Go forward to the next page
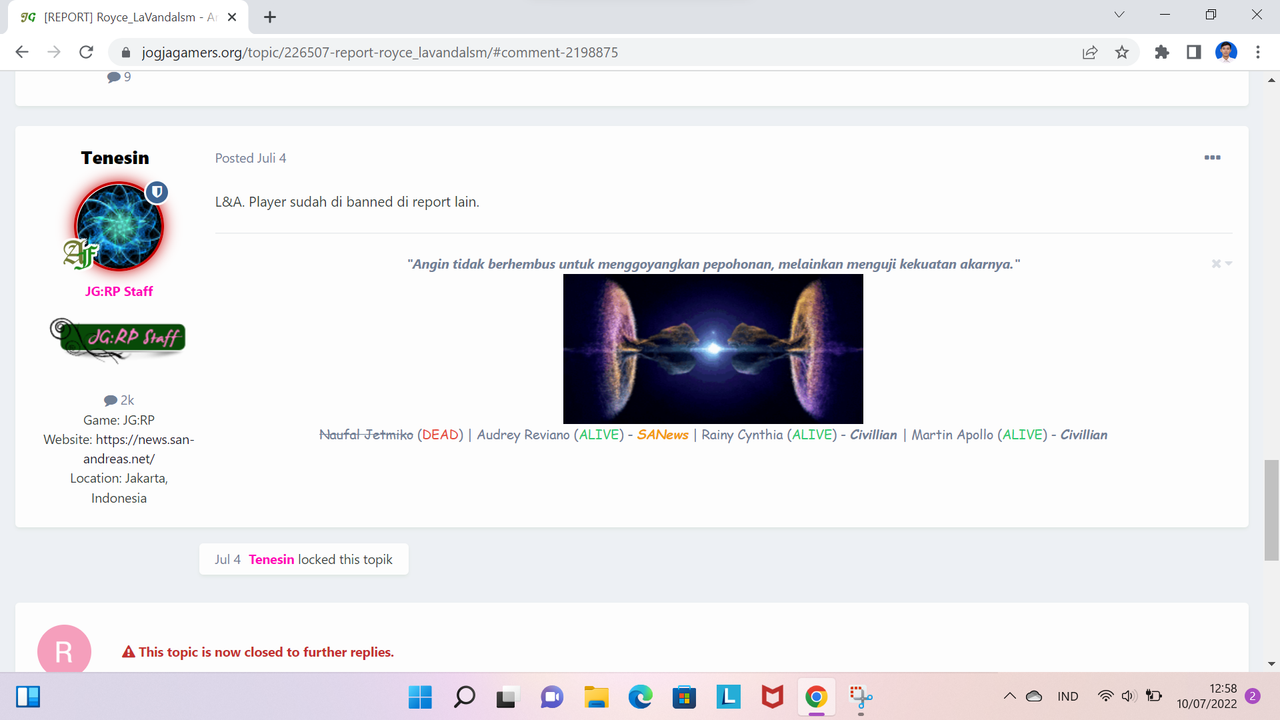Screen dimensions: 1280x720 [54, 52]
